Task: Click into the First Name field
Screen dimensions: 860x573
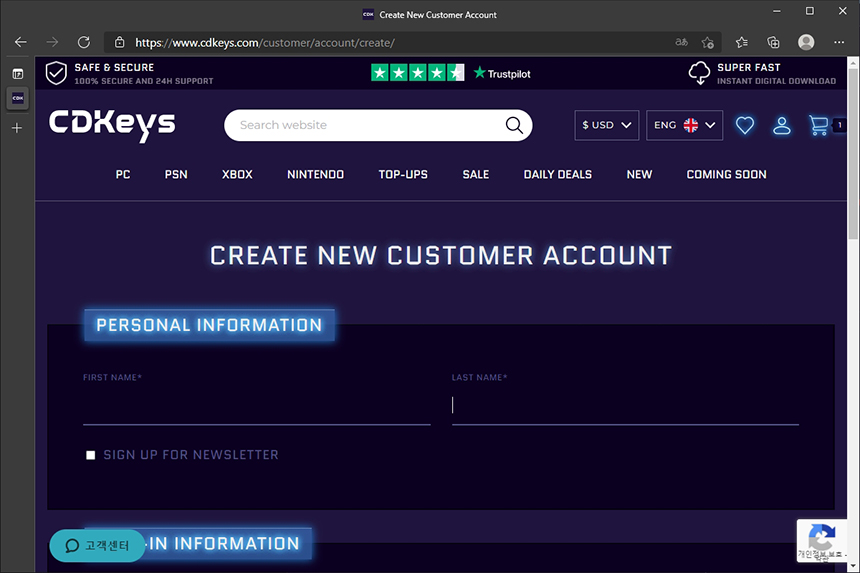Action: pos(257,406)
